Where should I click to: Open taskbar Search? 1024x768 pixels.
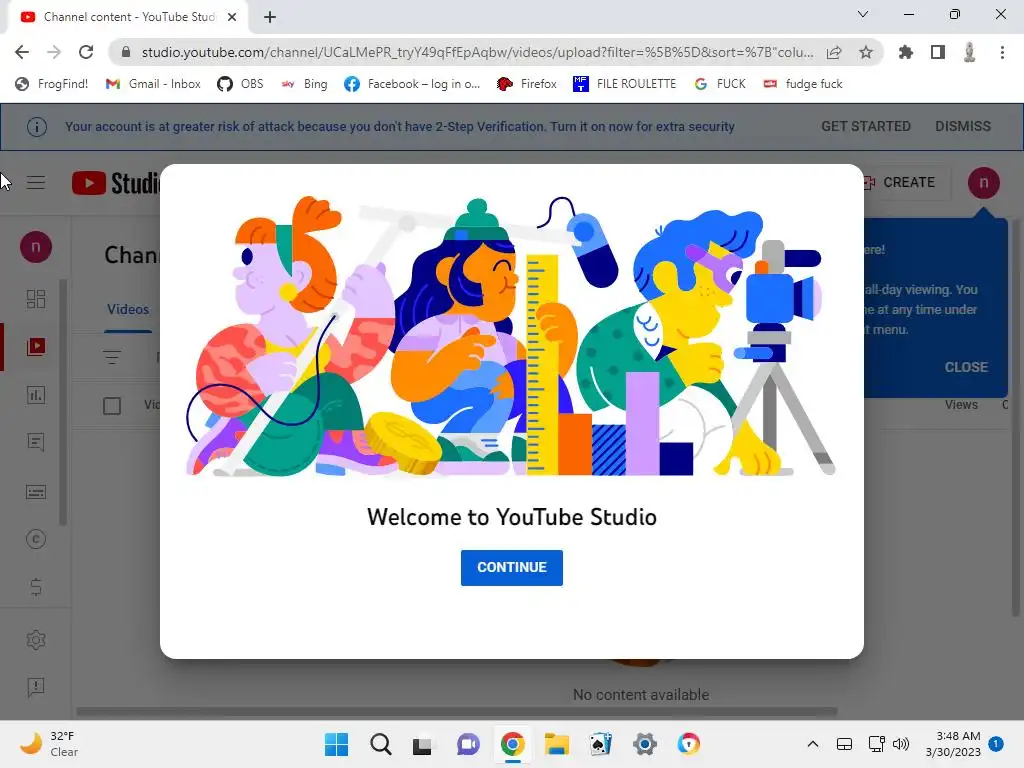point(381,744)
